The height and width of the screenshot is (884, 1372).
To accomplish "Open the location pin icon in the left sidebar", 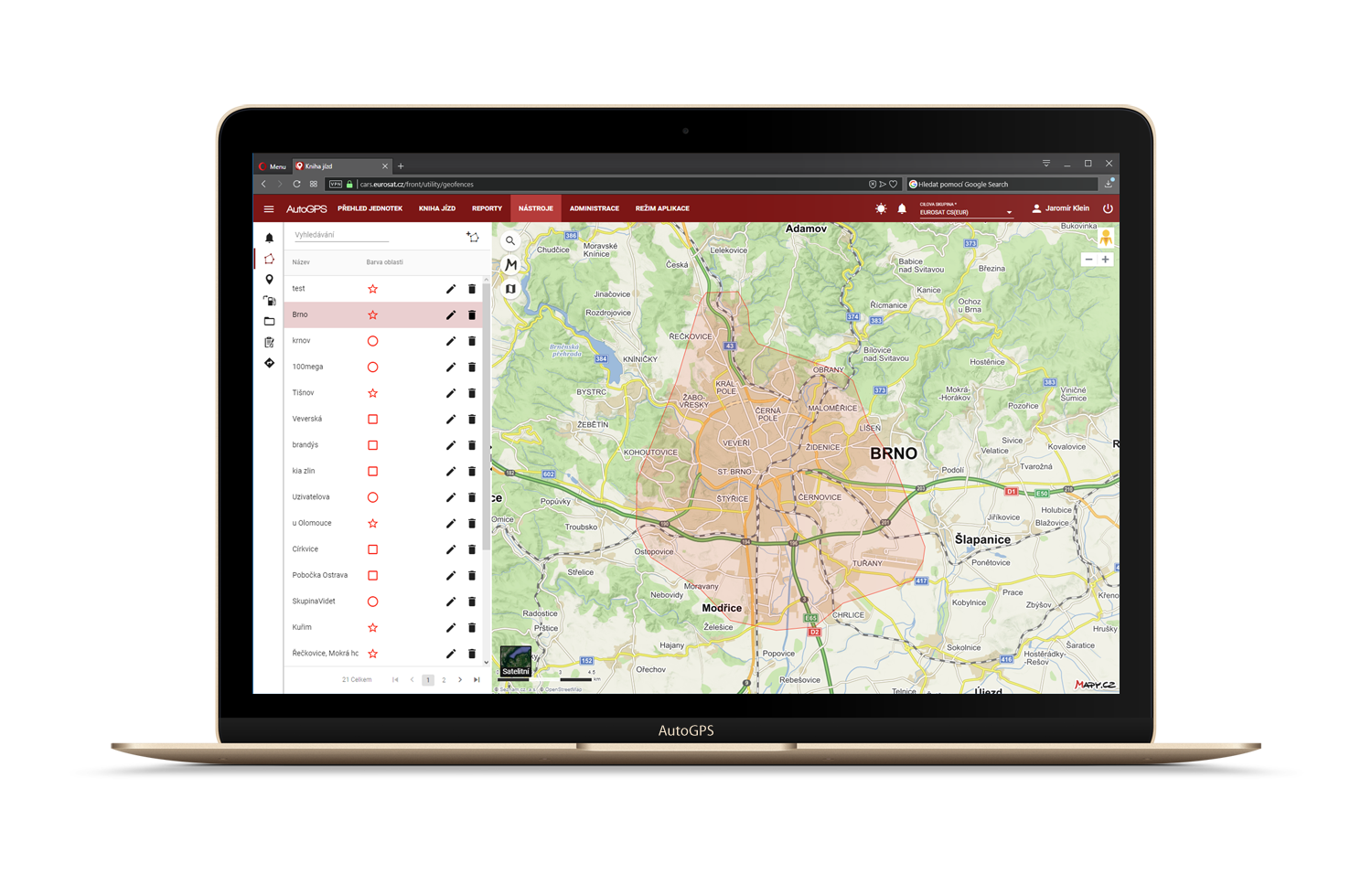I will pos(269,280).
